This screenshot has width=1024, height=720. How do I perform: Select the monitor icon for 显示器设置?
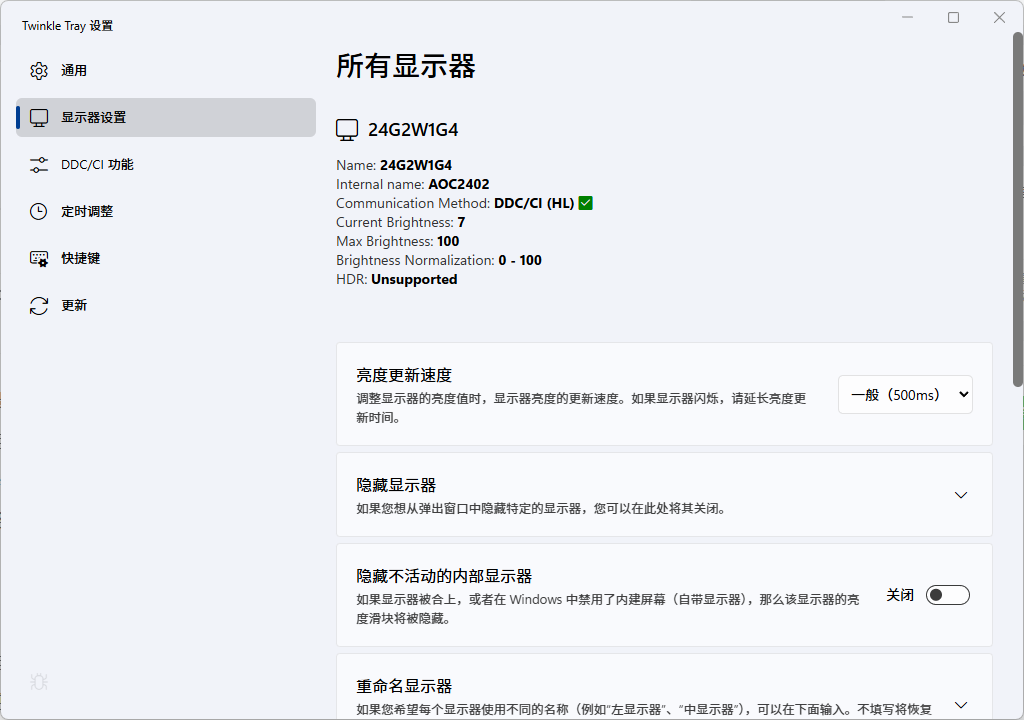point(38,117)
